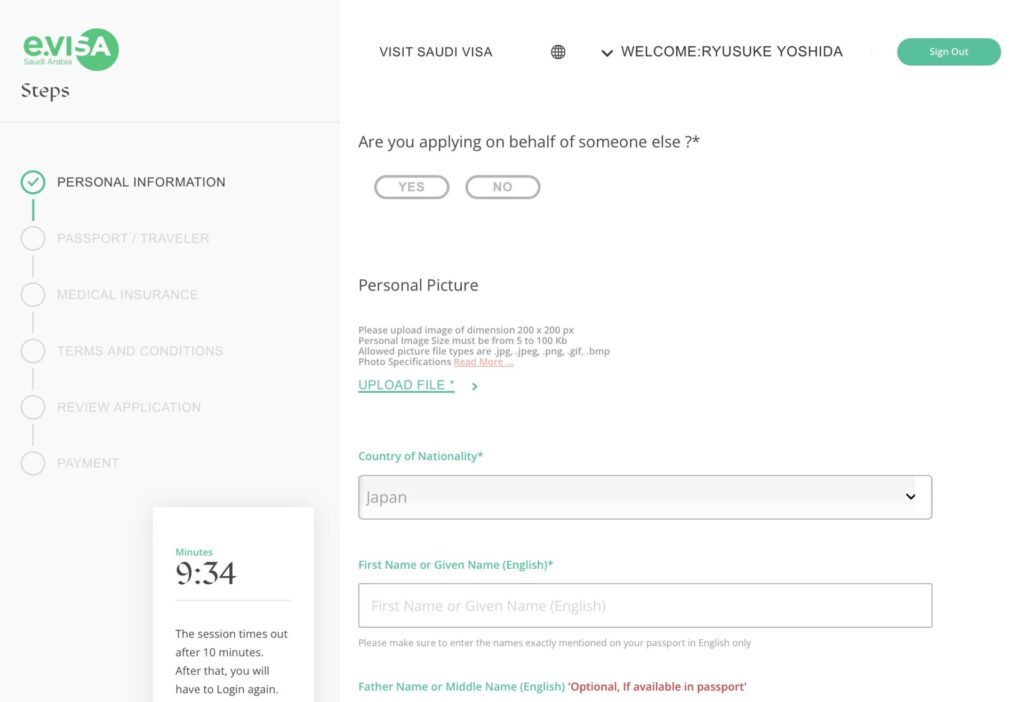Select YES for applying on behalf
The height and width of the screenshot is (702, 1024).
coord(411,187)
